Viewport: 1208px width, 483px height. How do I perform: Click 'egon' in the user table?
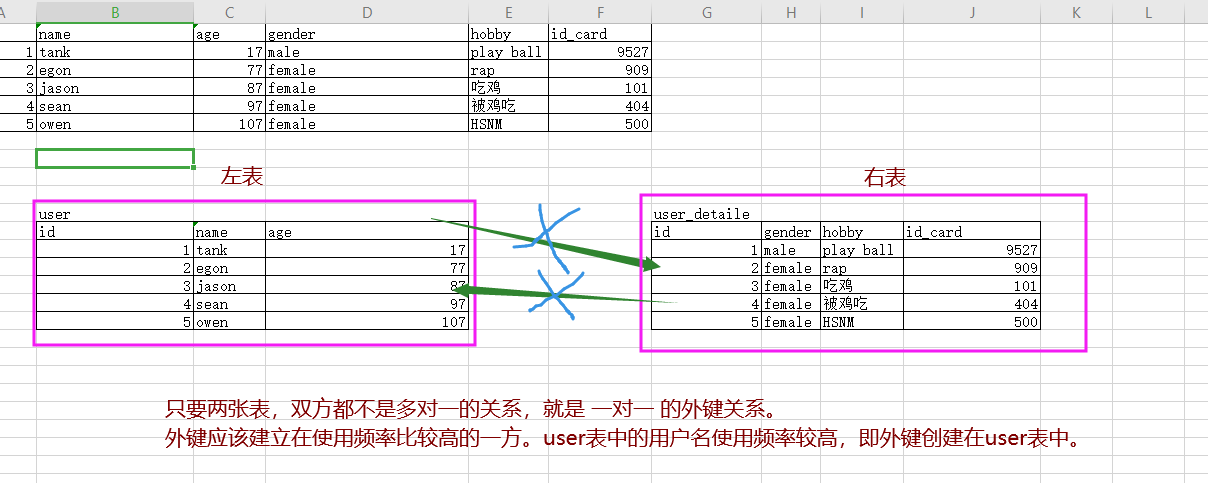[229, 268]
